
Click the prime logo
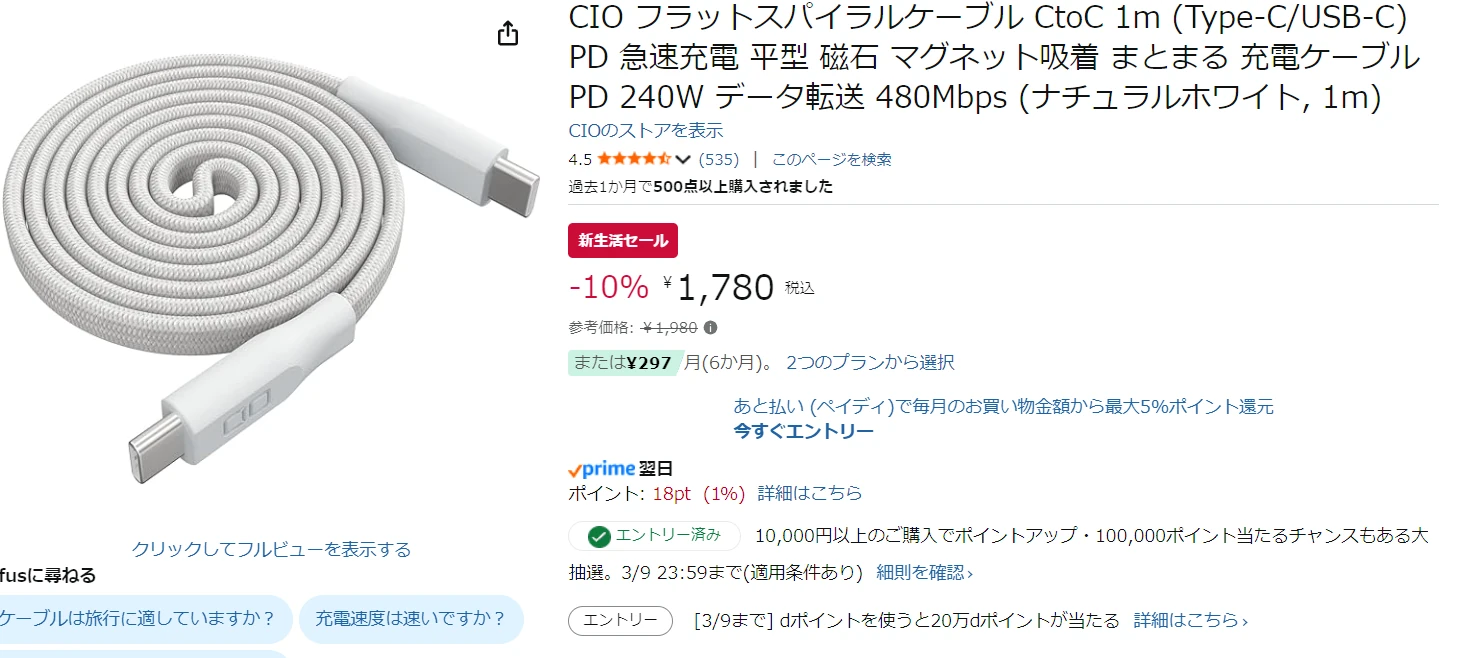(x=602, y=468)
